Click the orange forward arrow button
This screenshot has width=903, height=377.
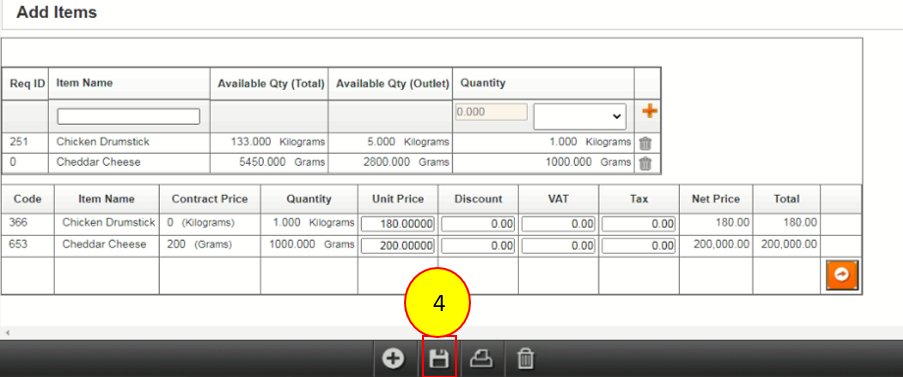[842, 275]
